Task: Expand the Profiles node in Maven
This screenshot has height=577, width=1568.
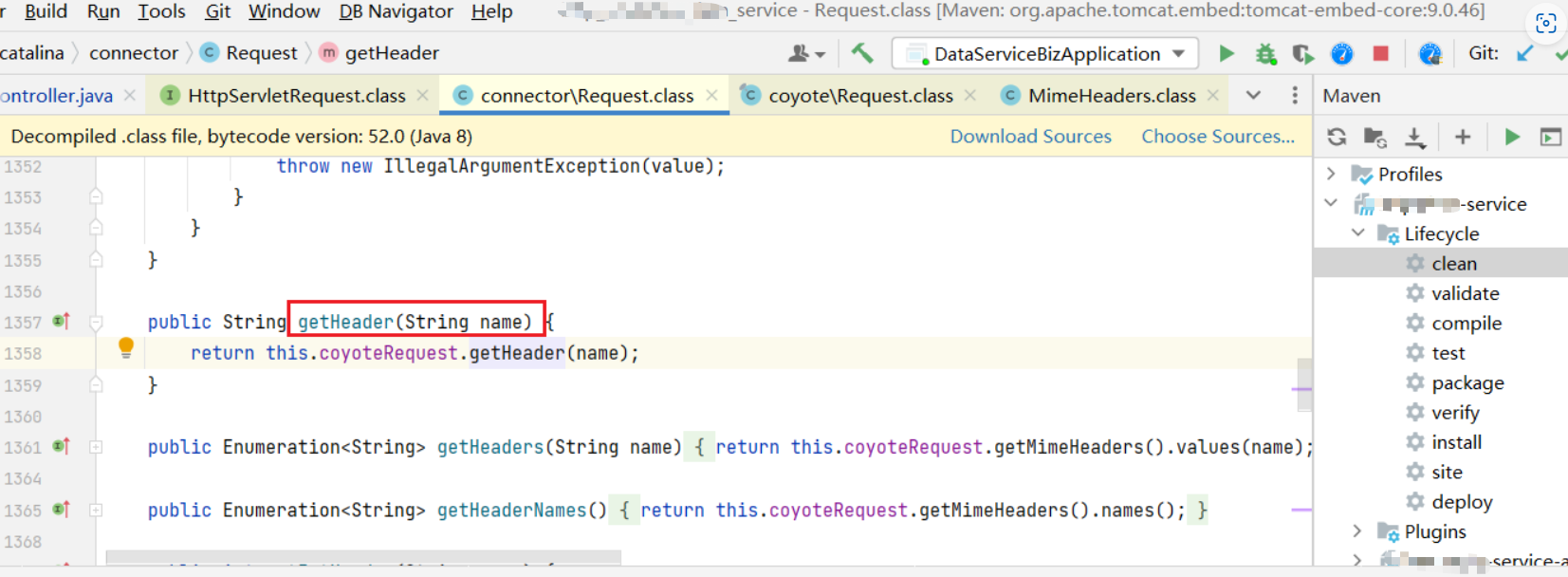Action: 1331,174
